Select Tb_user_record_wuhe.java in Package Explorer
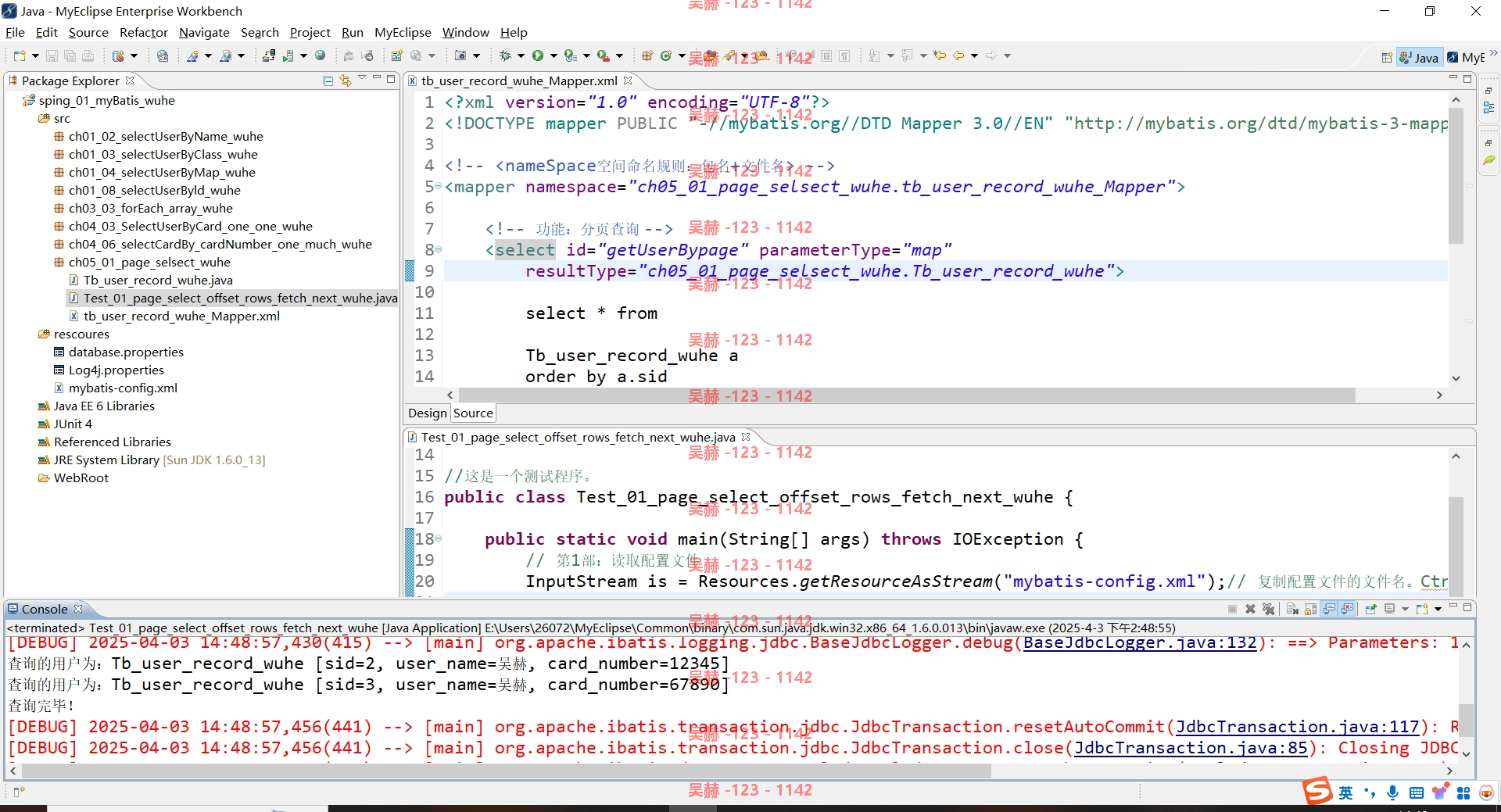1501x812 pixels. click(x=158, y=280)
